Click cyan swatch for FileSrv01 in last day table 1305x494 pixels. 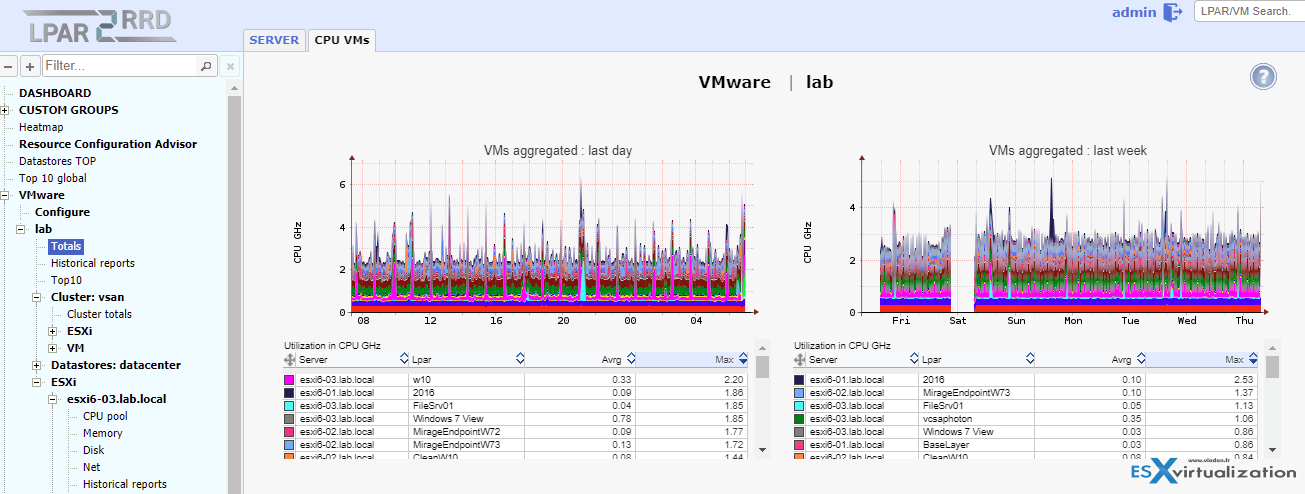click(x=290, y=405)
